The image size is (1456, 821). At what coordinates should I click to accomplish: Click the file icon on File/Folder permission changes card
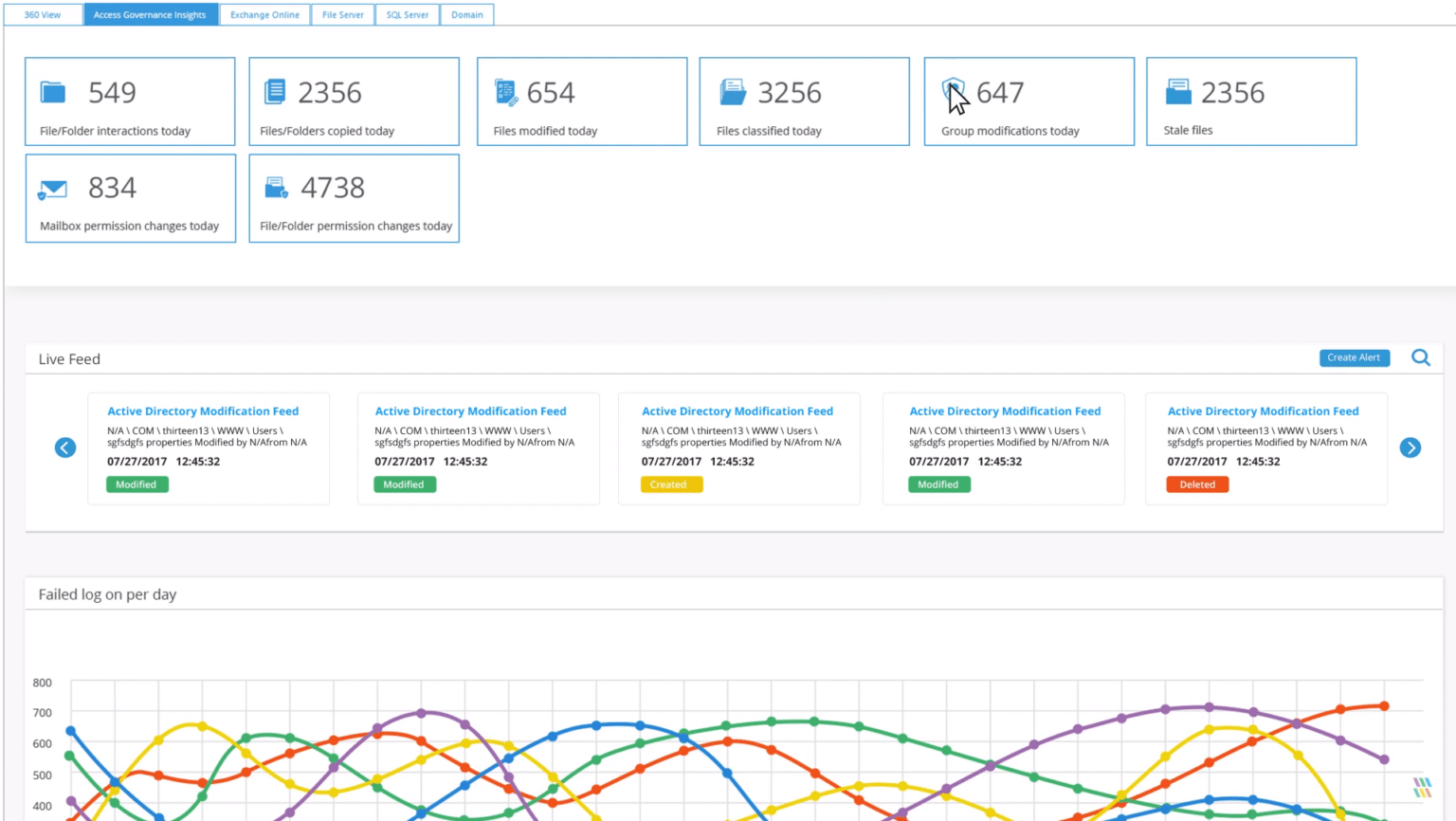tap(276, 187)
